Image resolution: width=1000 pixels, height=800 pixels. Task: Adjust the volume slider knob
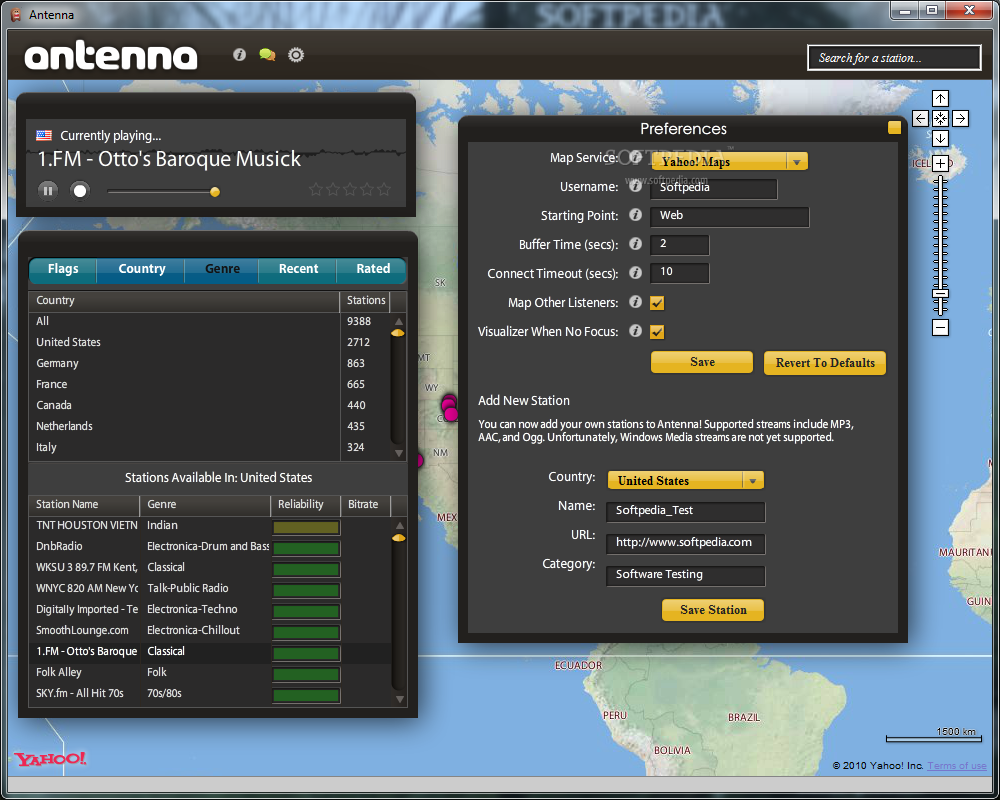coord(215,191)
